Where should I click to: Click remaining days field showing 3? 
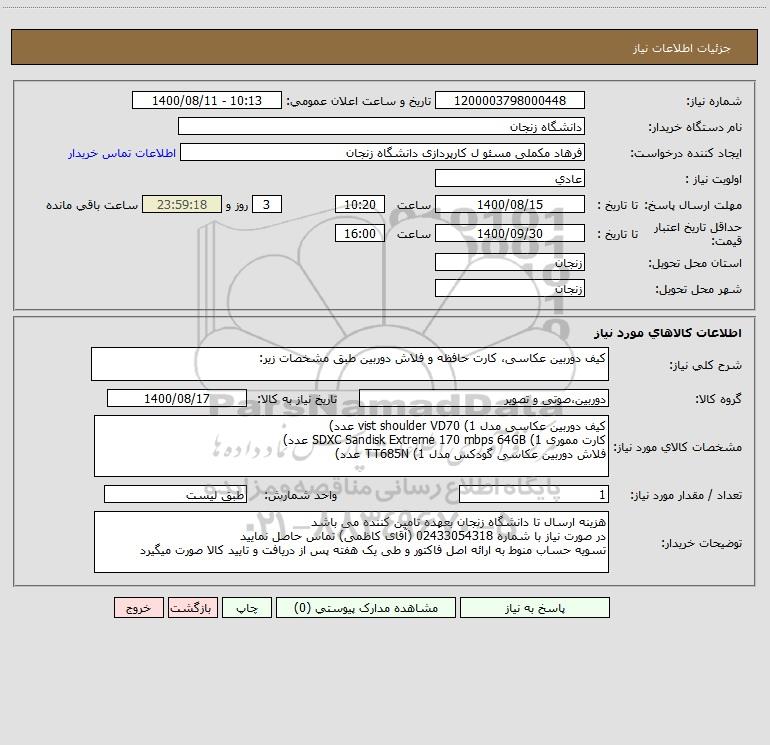(267, 204)
